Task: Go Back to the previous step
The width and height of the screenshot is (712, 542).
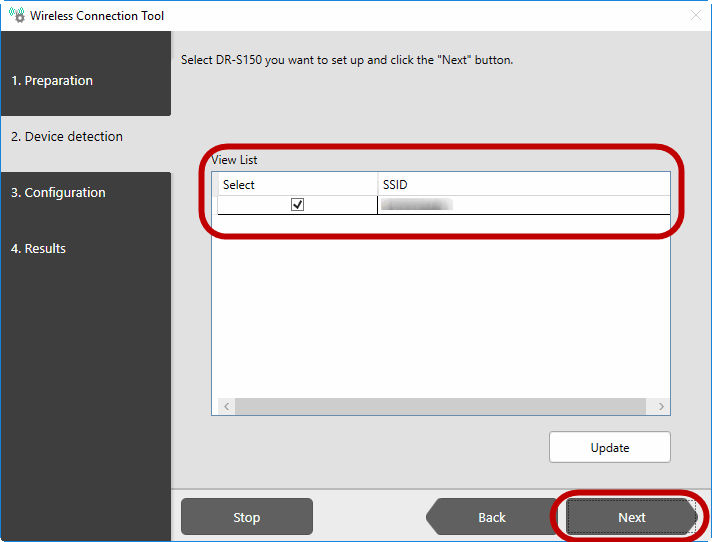Action: tap(491, 517)
